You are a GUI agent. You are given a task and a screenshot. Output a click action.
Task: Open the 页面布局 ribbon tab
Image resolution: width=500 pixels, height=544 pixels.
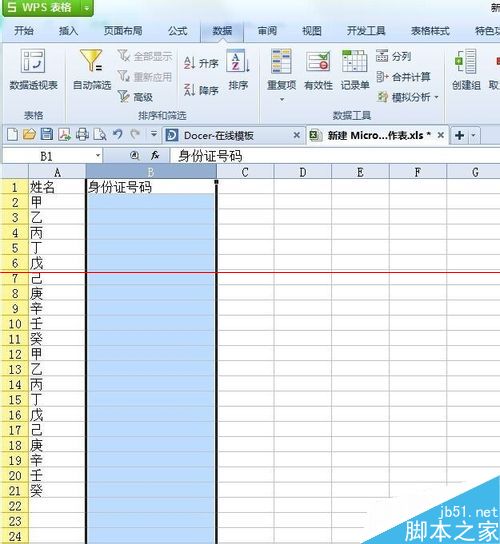(x=123, y=31)
